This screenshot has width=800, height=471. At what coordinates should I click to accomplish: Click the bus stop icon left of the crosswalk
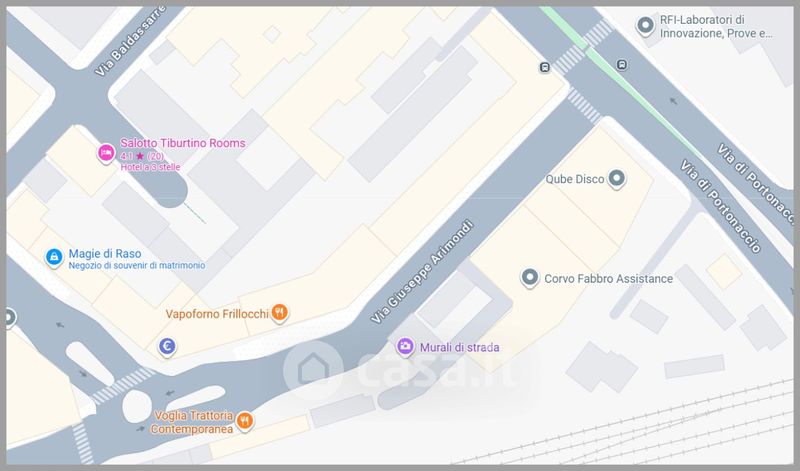(544, 68)
